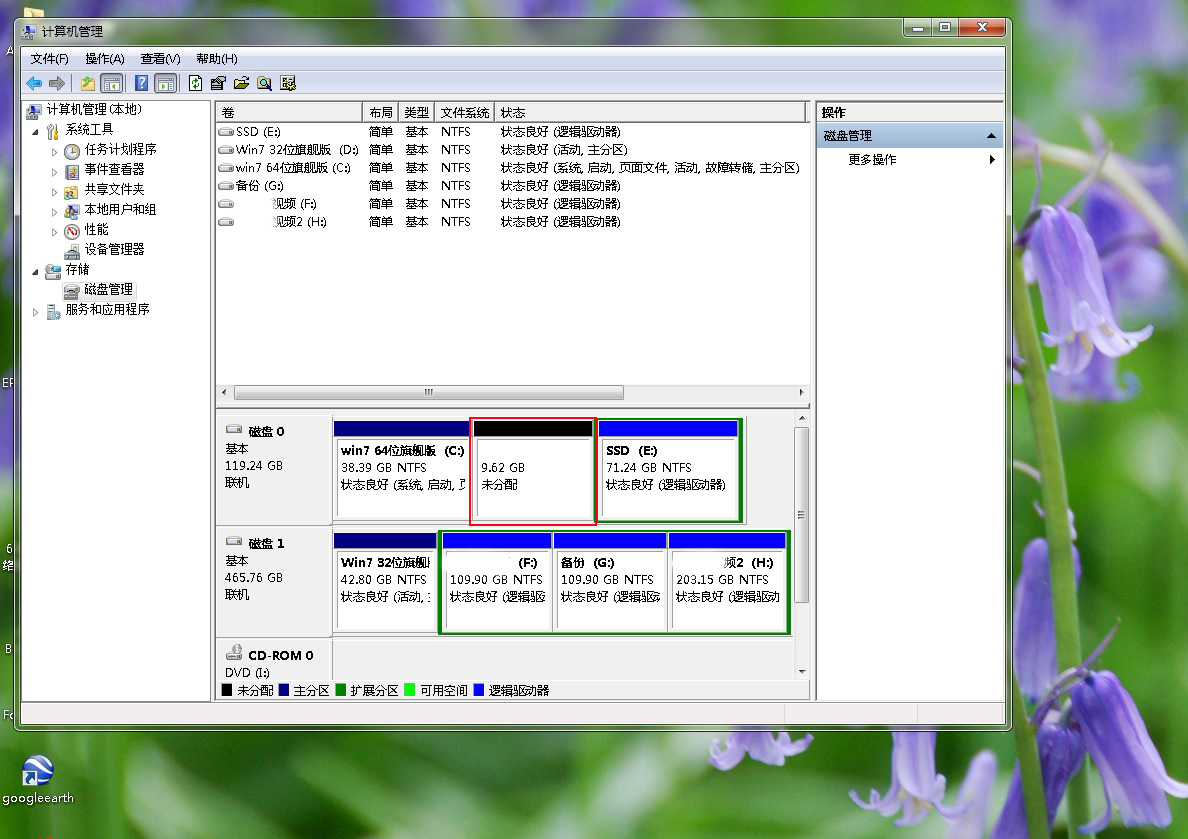Toggle the action pane with its toolbar icon
The width and height of the screenshot is (1188, 839).
166,83
